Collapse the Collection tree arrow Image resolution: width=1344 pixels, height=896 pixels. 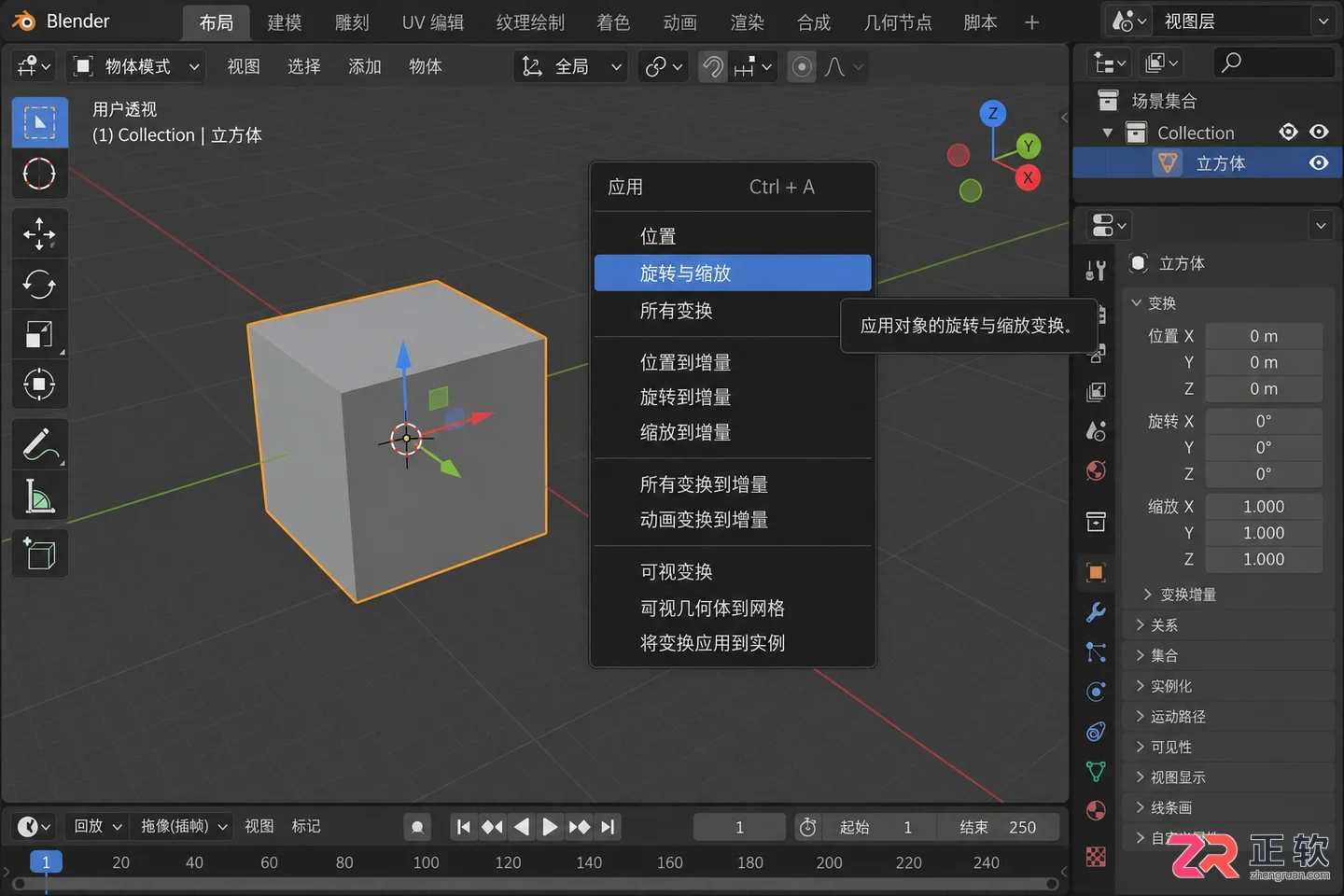pyautogui.click(x=1108, y=133)
